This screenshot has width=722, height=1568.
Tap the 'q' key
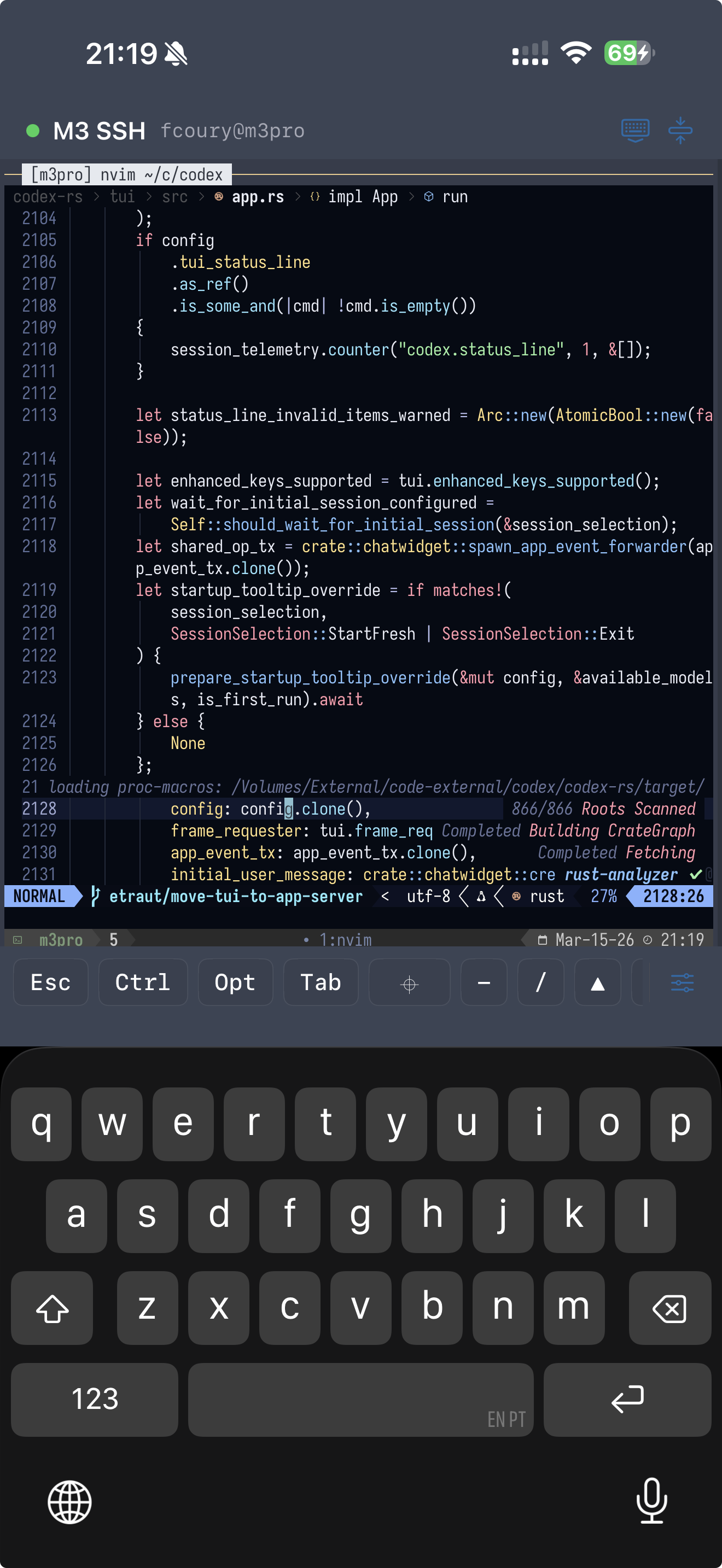(x=41, y=1124)
